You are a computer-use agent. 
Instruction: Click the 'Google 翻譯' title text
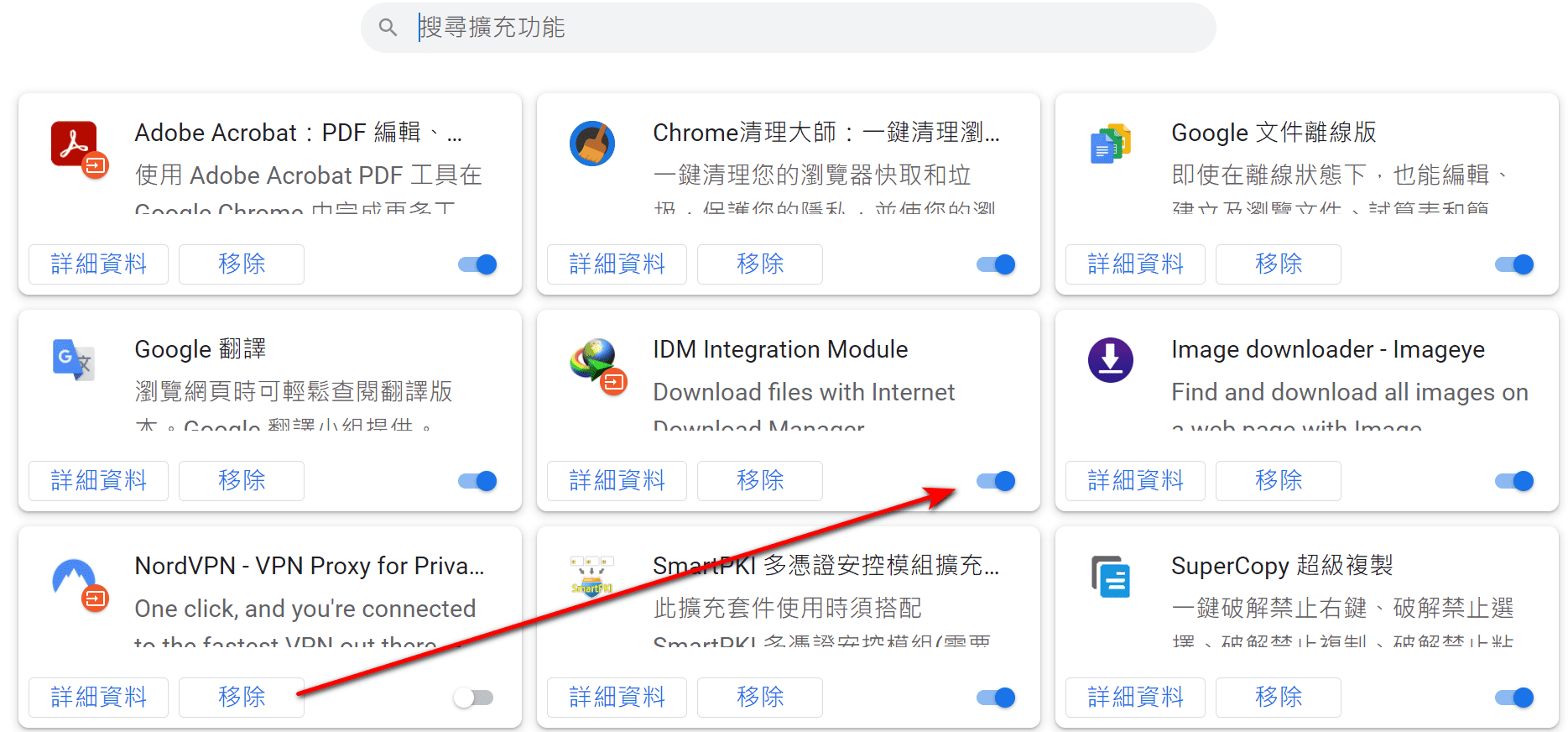coord(201,349)
